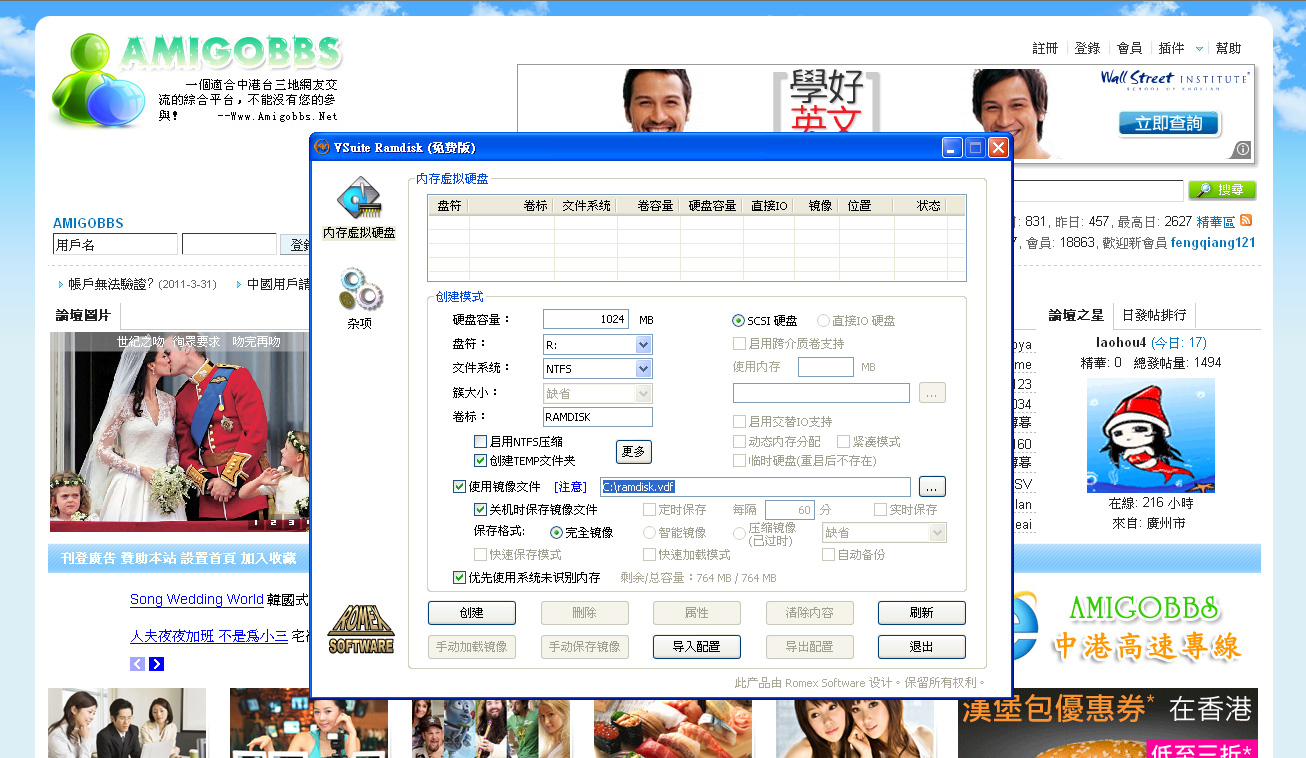1306x758 pixels.
Task: Uncheck the 创建TEMP文件夹 checkbox
Action: pos(480,460)
